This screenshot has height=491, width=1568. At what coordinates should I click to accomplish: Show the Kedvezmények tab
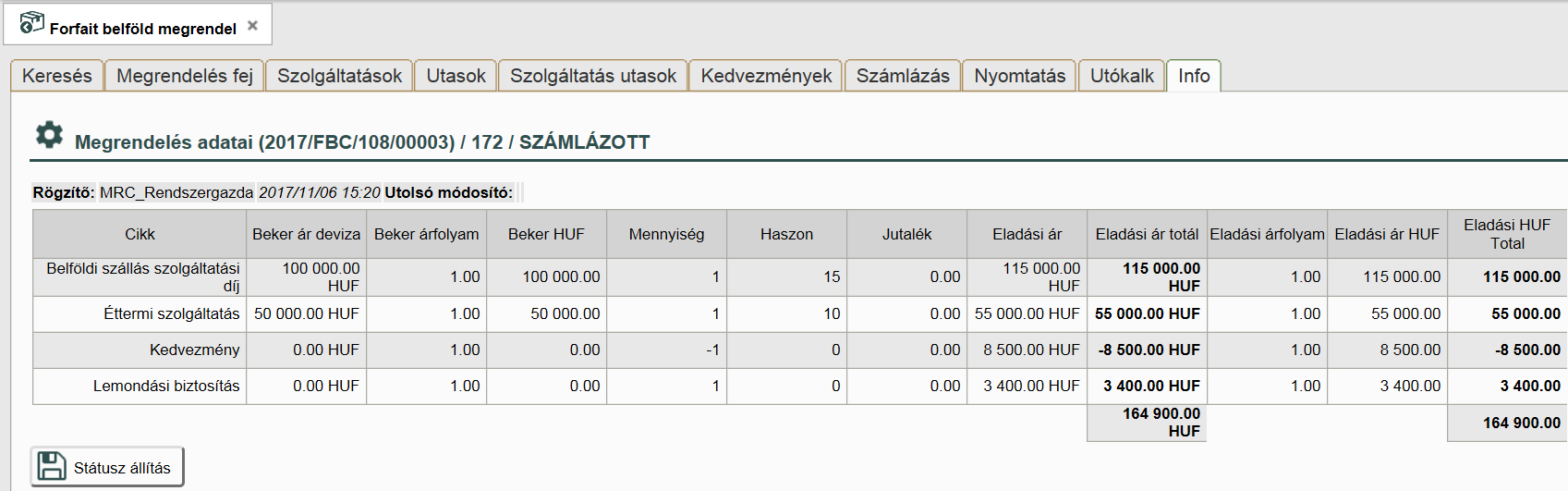[x=766, y=76]
